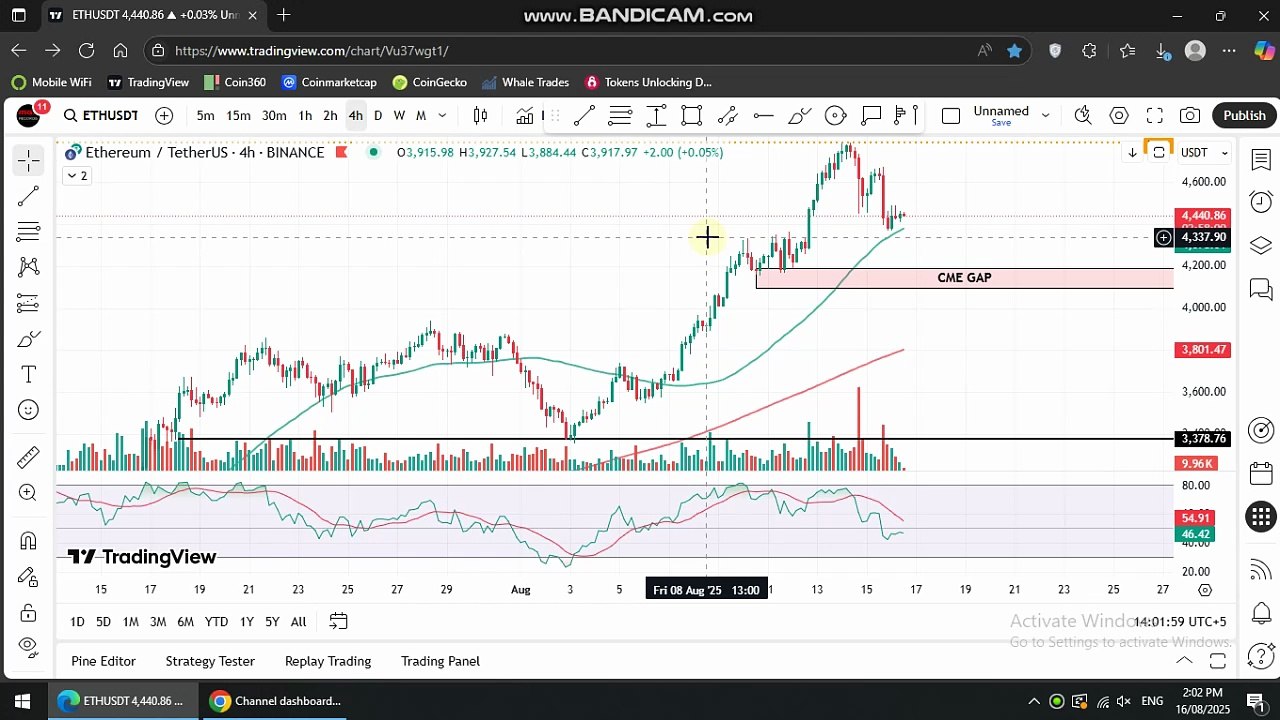Set chart range to 6M
The width and height of the screenshot is (1280, 720).
(x=185, y=622)
